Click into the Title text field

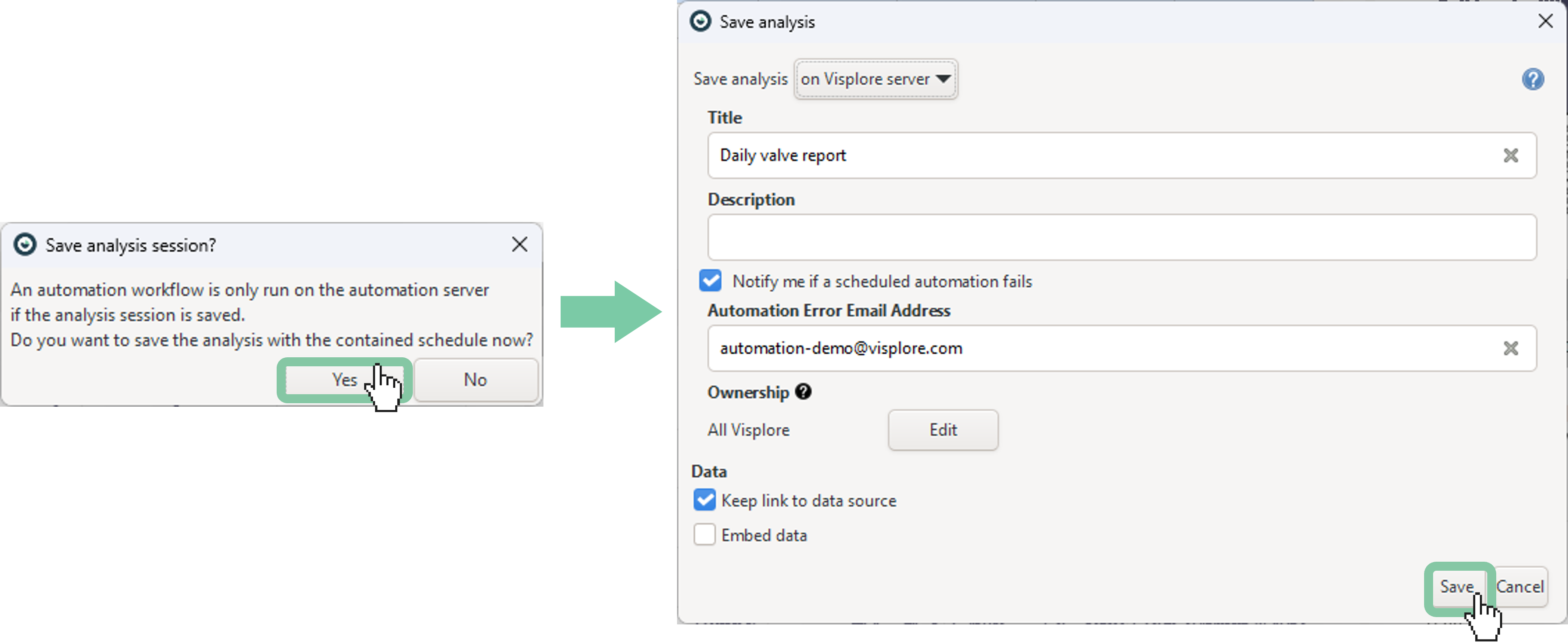pos(1095,156)
